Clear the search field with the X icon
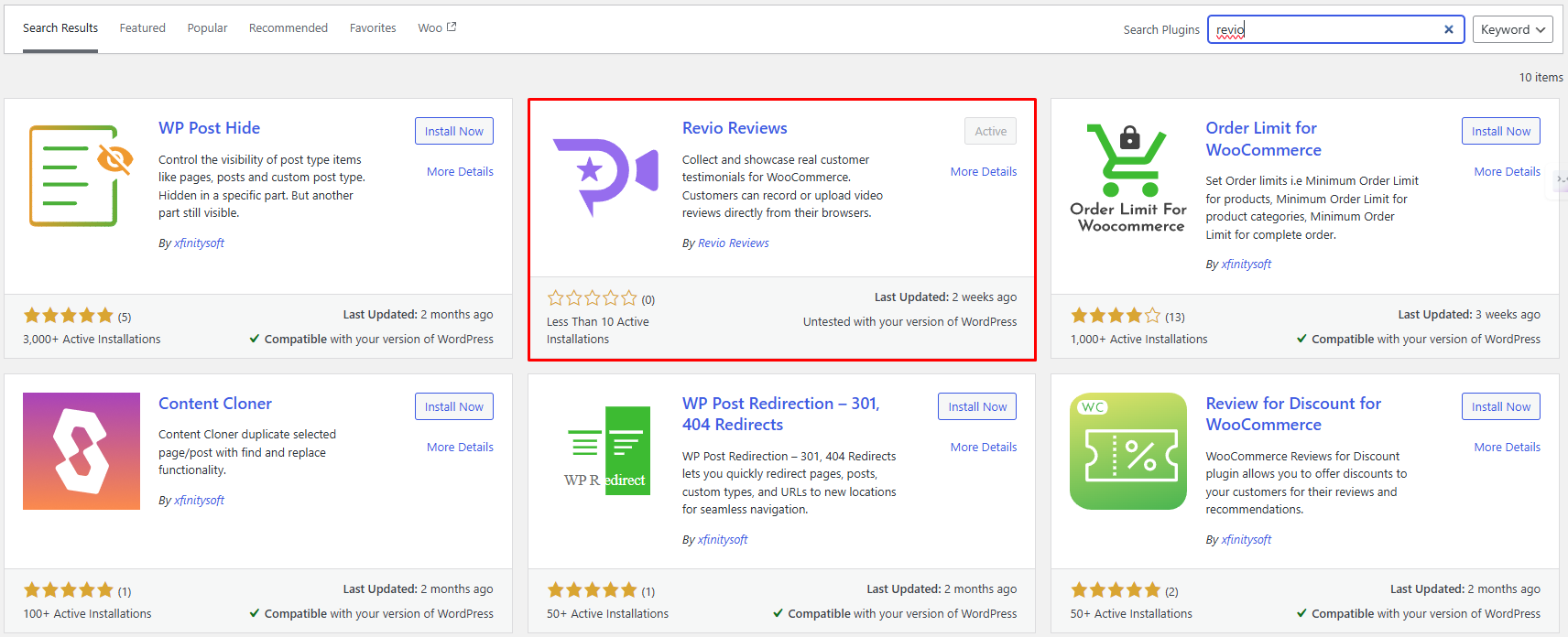1568x637 pixels. point(1449,29)
